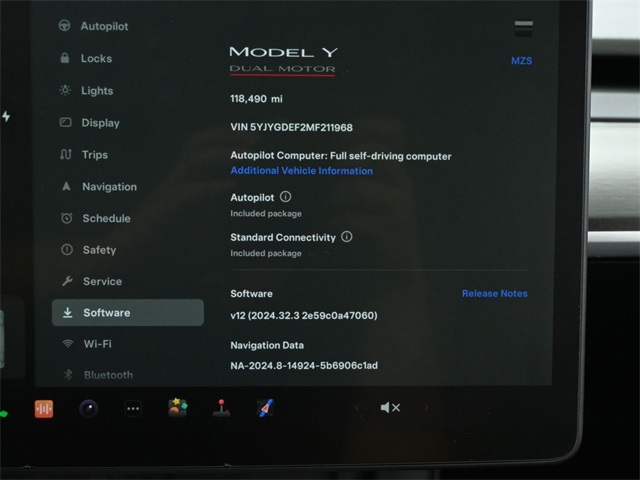
Task: Open the Toybox app icon
Action: (178, 407)
